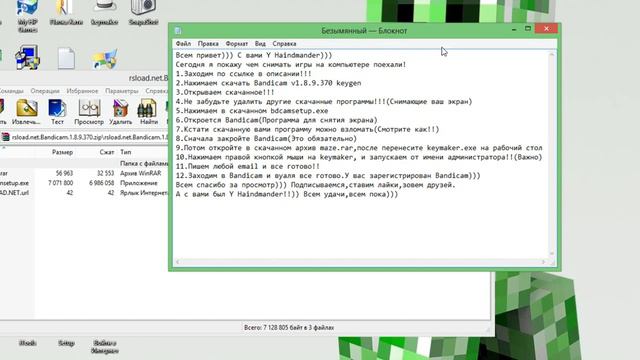The height and width of the screenshot is (360, 640).
Task: Click the Найти toolbar icon in WinRAR
Action: click(x=149, y=112)
